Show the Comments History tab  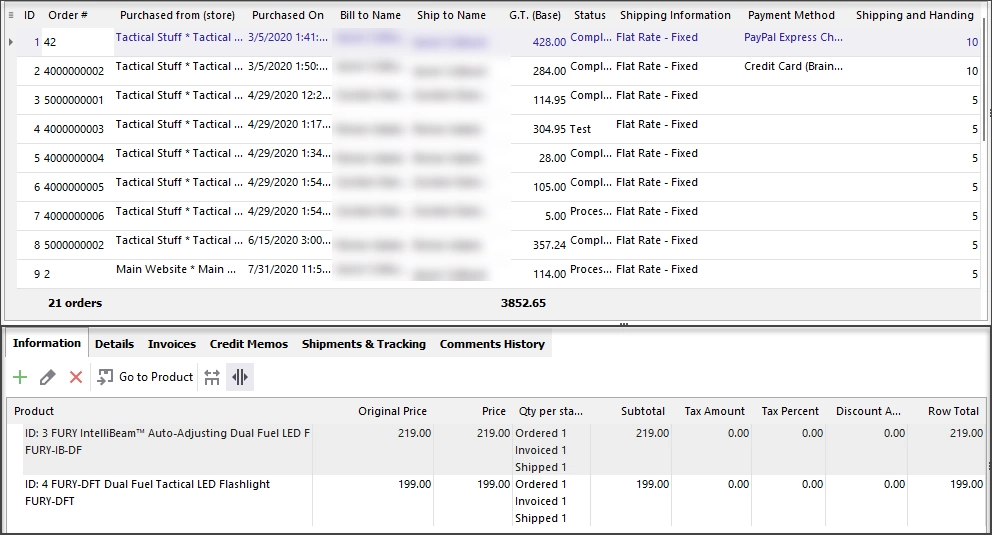(x=492, y=344)
